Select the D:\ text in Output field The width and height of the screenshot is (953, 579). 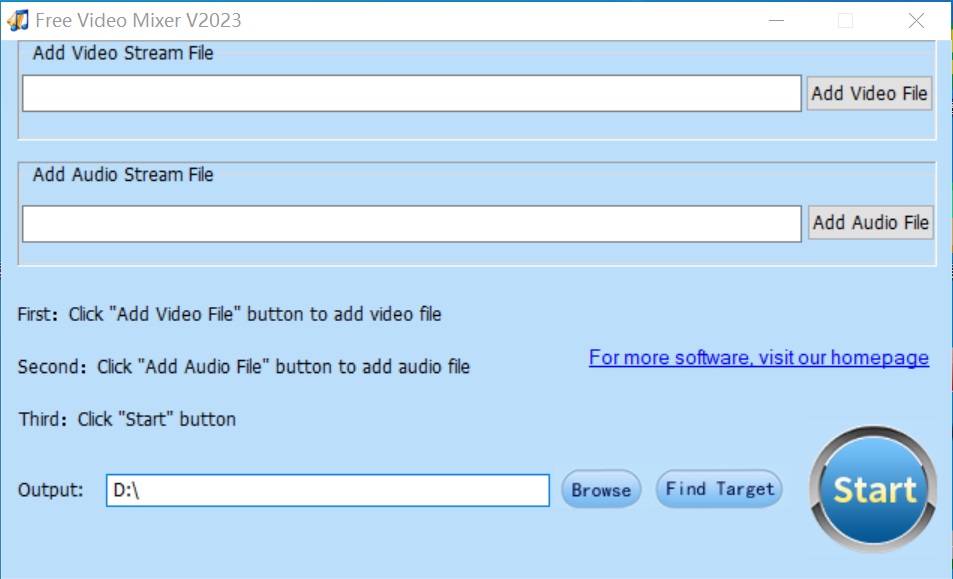[126, 489]
